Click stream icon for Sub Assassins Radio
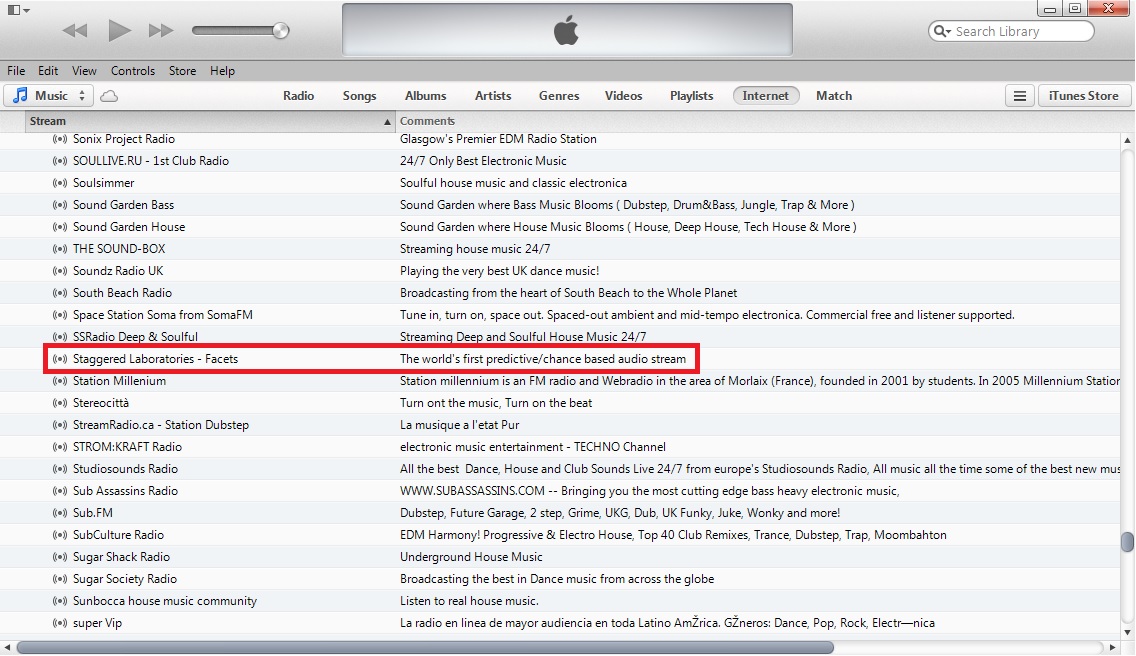The height and width of the screenshot is (656, 1136). [x=60, y=491]
